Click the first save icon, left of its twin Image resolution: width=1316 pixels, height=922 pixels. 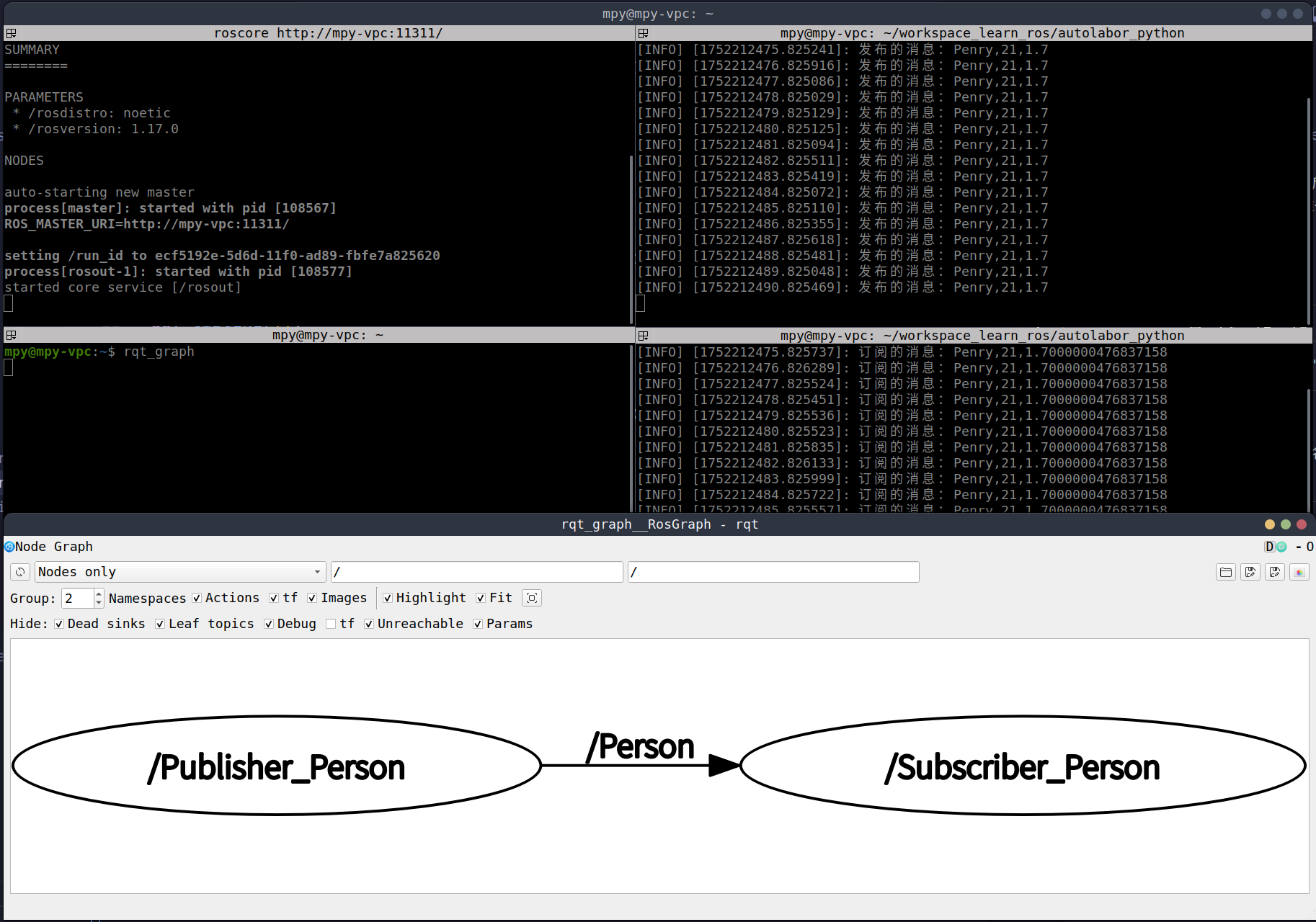(1250, 572)
